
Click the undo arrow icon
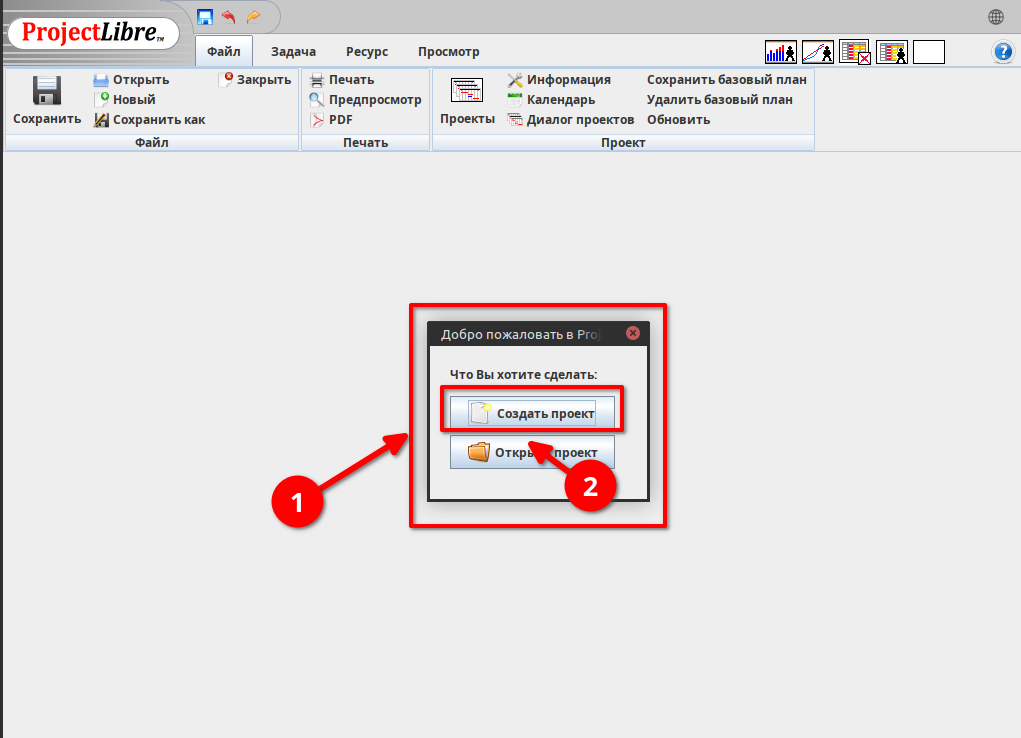pos(229,16)
